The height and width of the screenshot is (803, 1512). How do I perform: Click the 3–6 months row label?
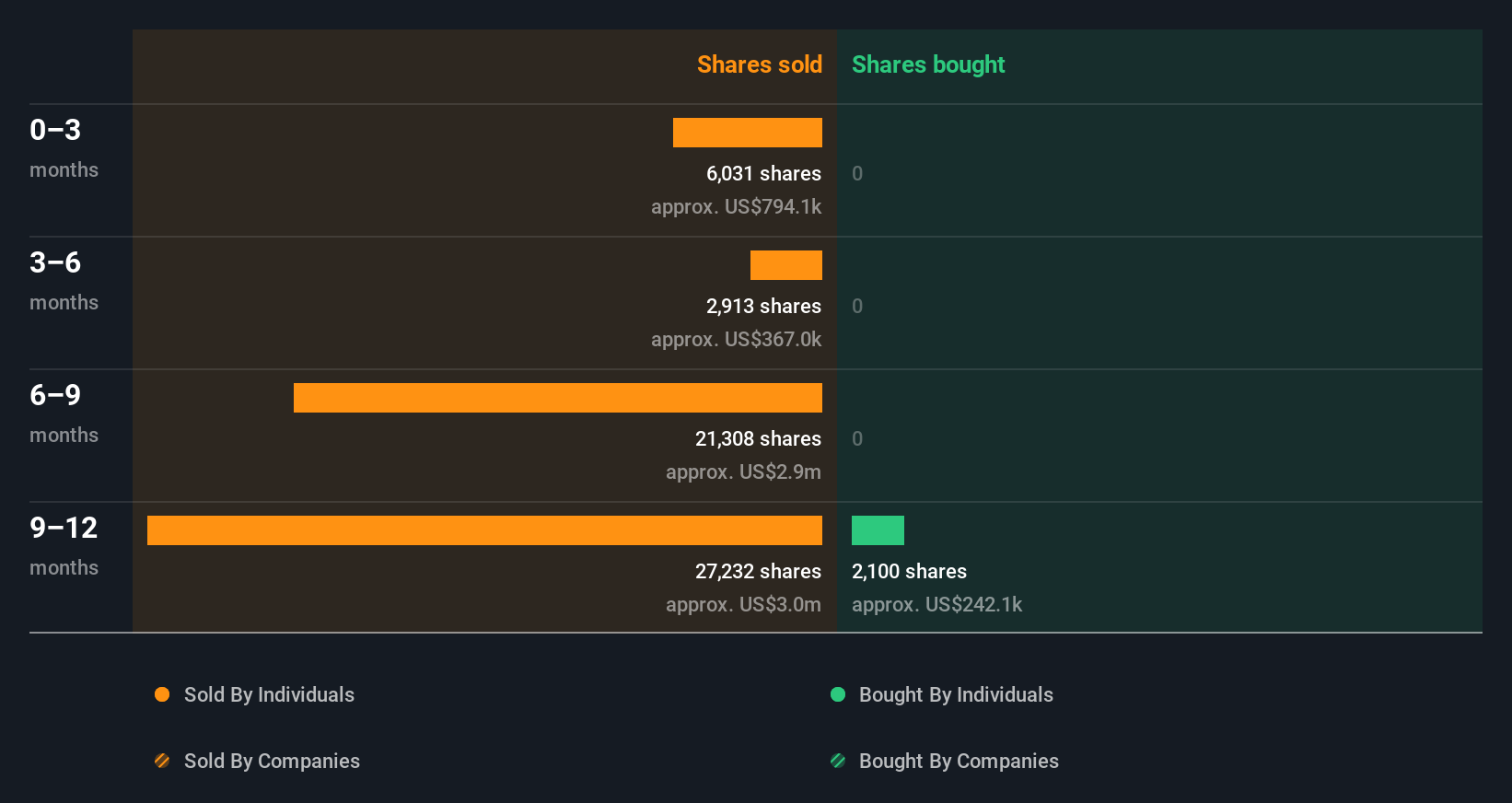[x=64, y=281]
